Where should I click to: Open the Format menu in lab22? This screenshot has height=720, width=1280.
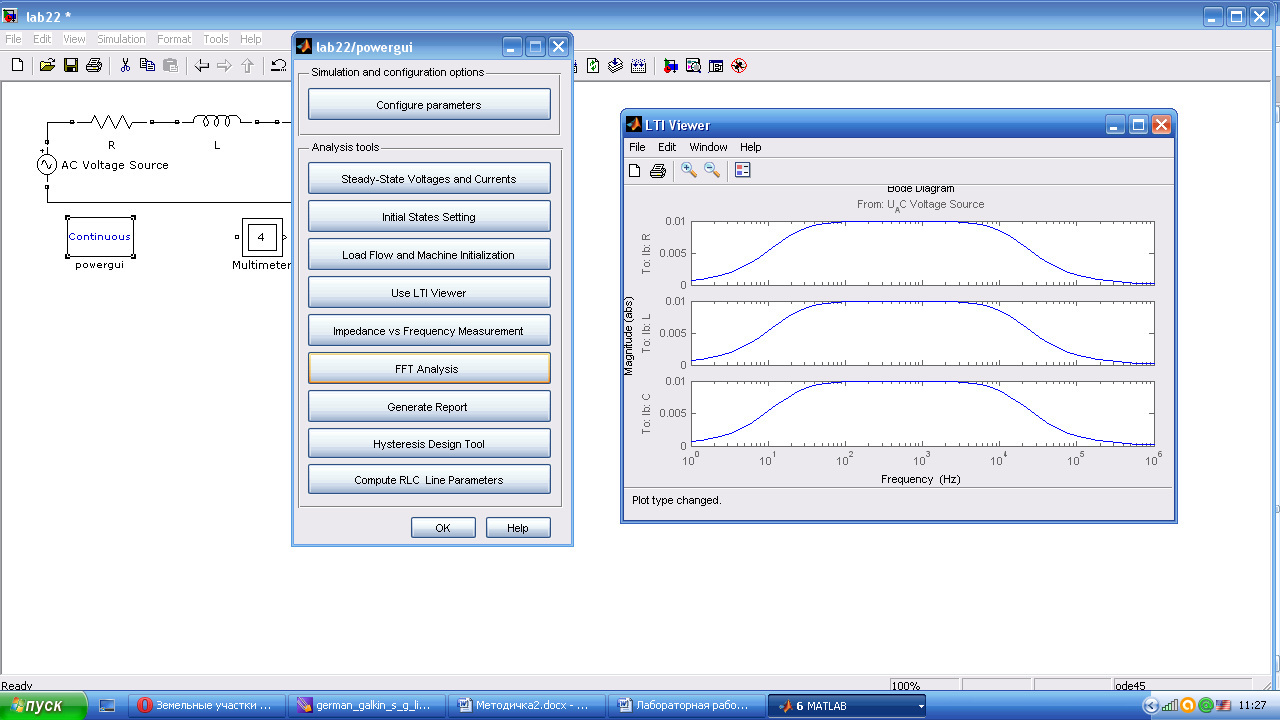[174, 39]
